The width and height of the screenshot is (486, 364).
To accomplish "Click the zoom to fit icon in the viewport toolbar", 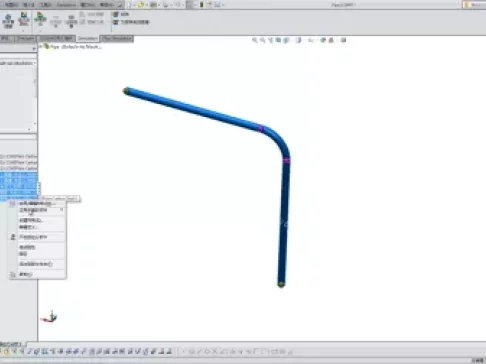I will [255, 40].
